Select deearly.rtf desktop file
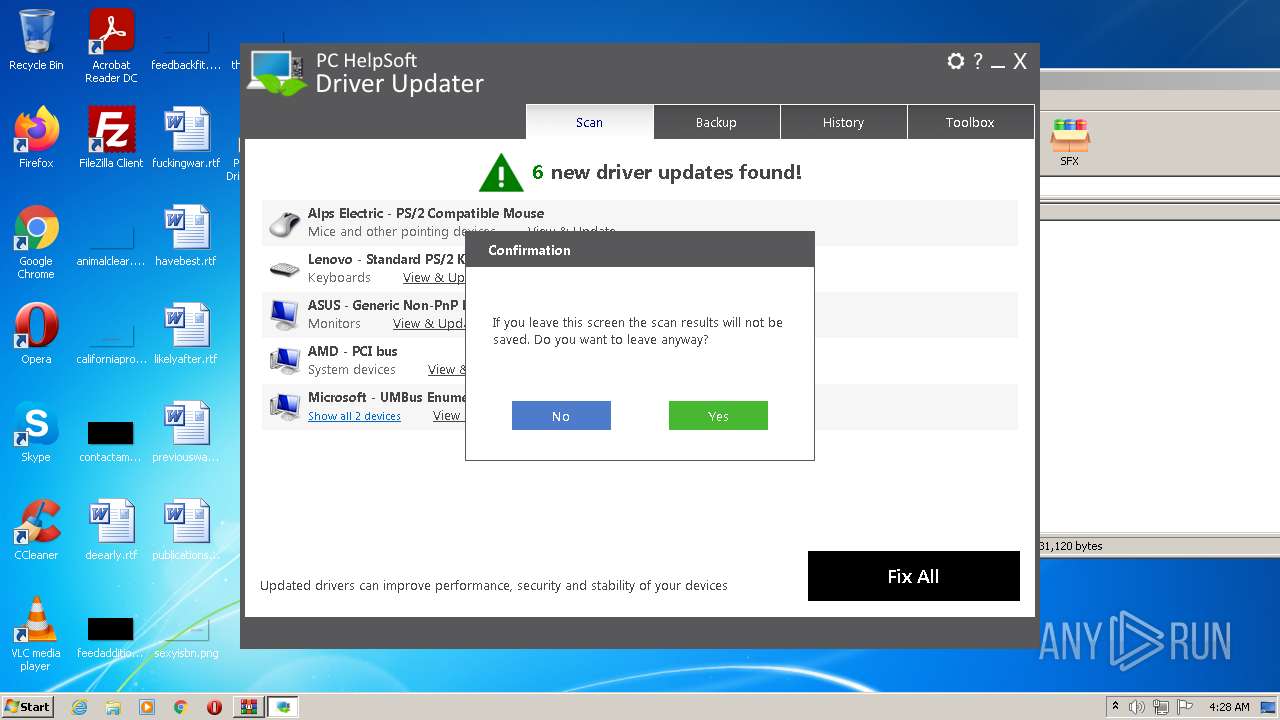 click(111, 530)
